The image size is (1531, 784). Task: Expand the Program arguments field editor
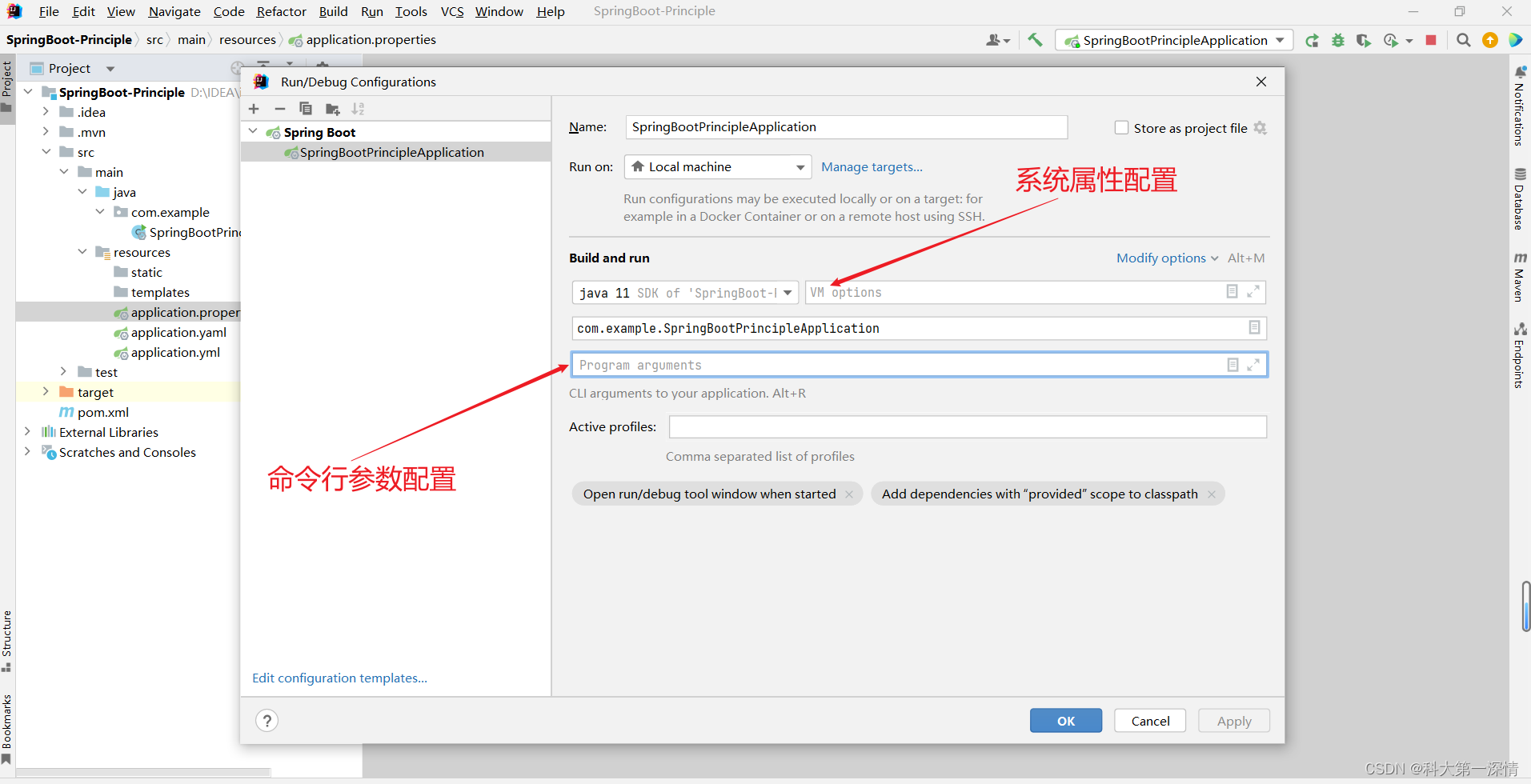coord(1253,365)
